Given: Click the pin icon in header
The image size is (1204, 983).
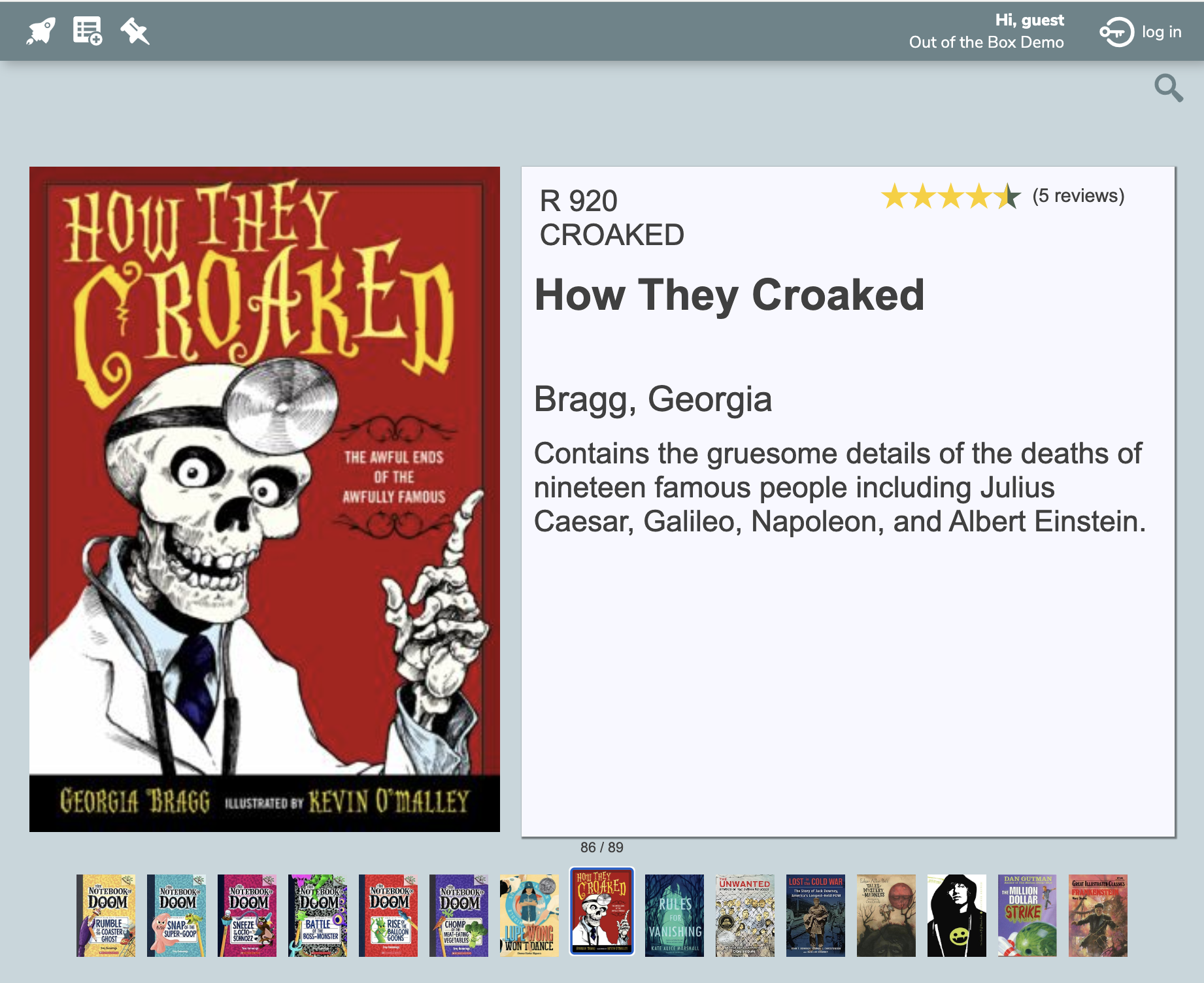Looking at the screenshot, I should [x=135, y=31].
